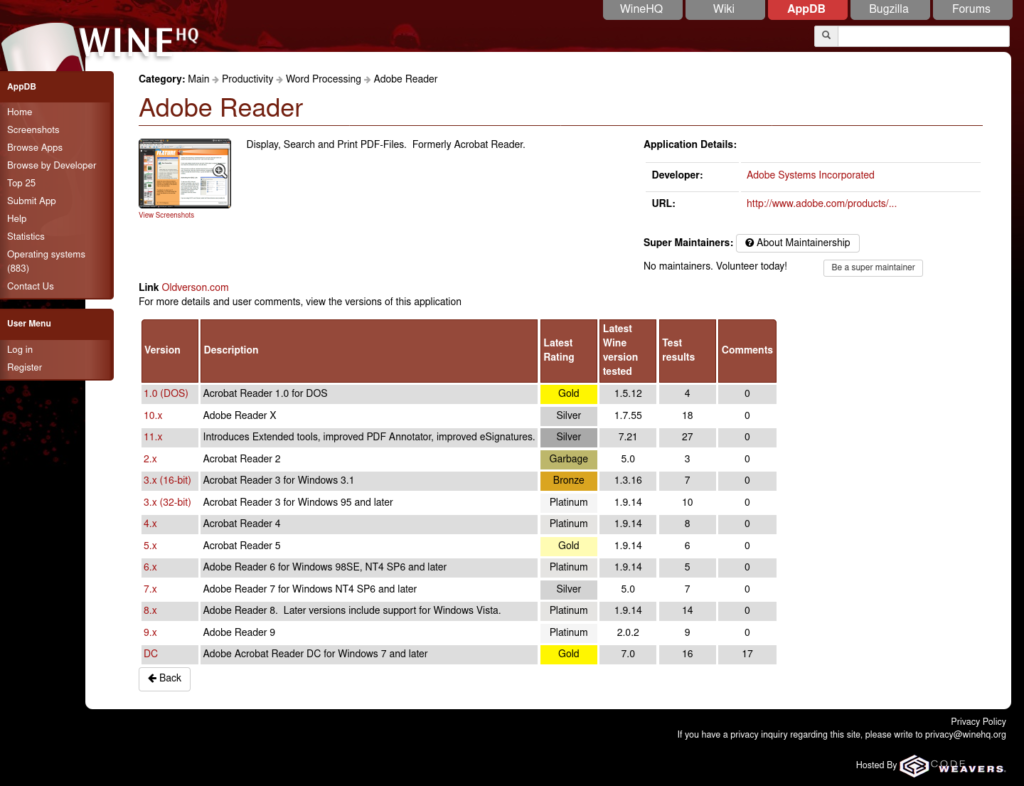Click Submit App in sidebar
This screenshot has width=1024, height=786.
(x=31, y=201)
